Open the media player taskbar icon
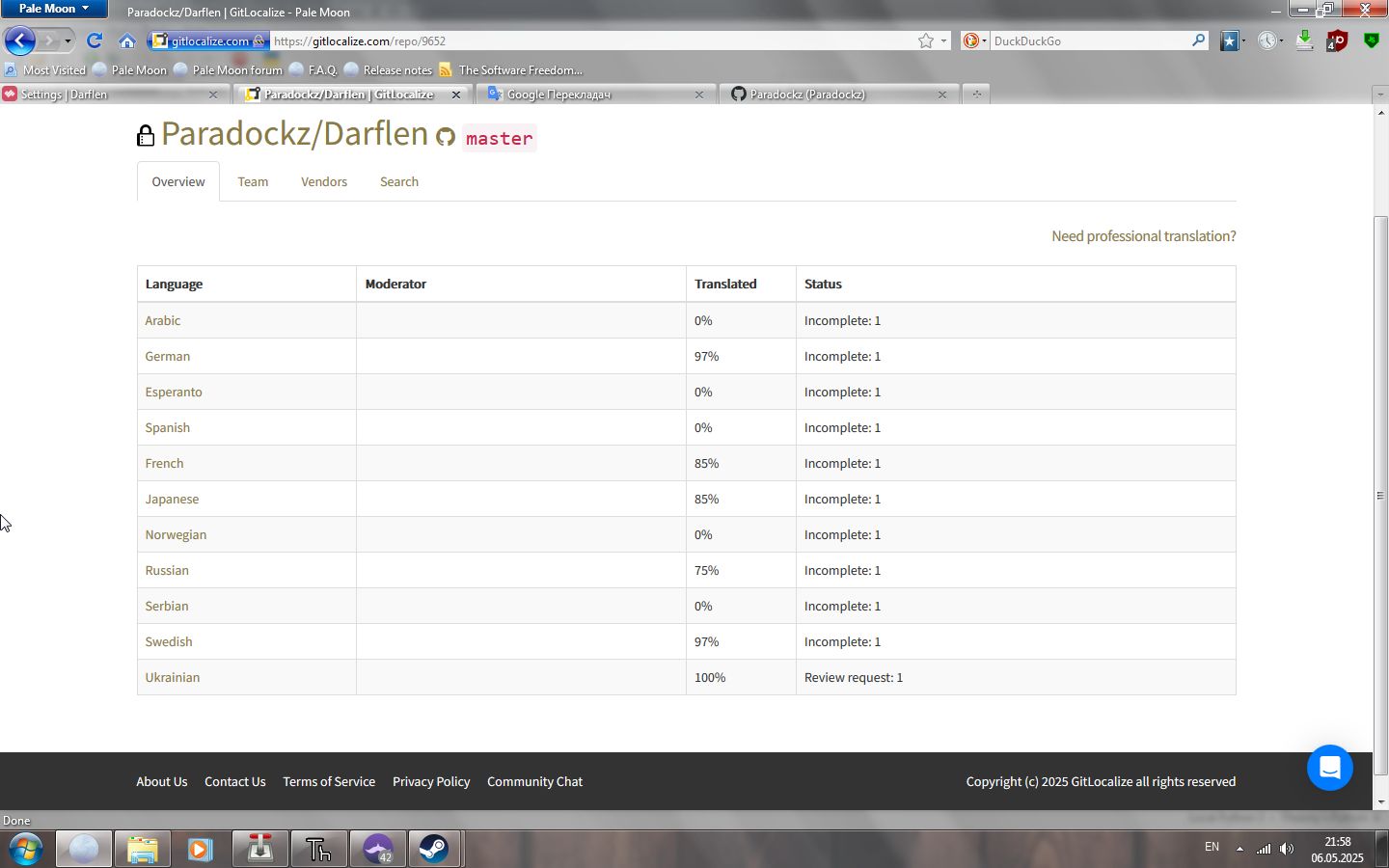Screen dimensions: 1389x868 tap(201, 850)
